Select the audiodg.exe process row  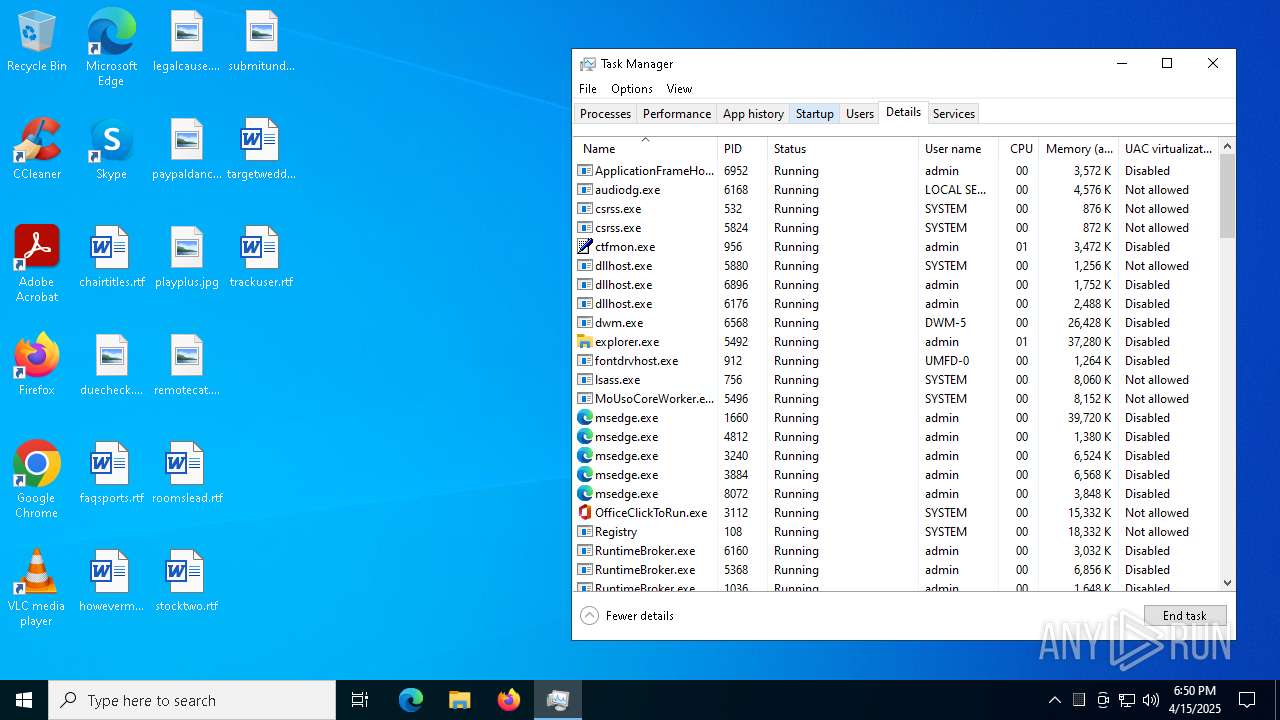(x=897, y=190)
